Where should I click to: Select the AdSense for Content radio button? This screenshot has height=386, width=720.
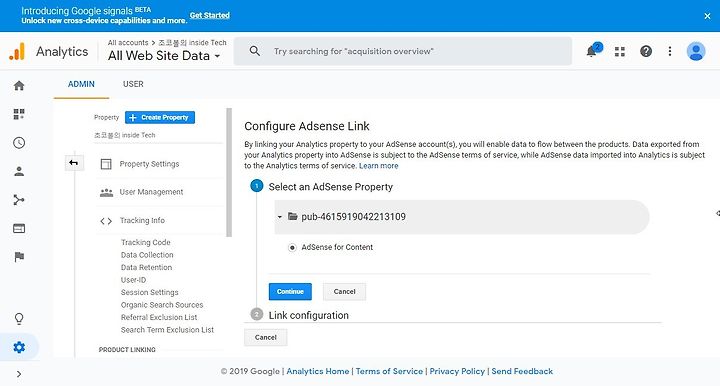point(292,247)
